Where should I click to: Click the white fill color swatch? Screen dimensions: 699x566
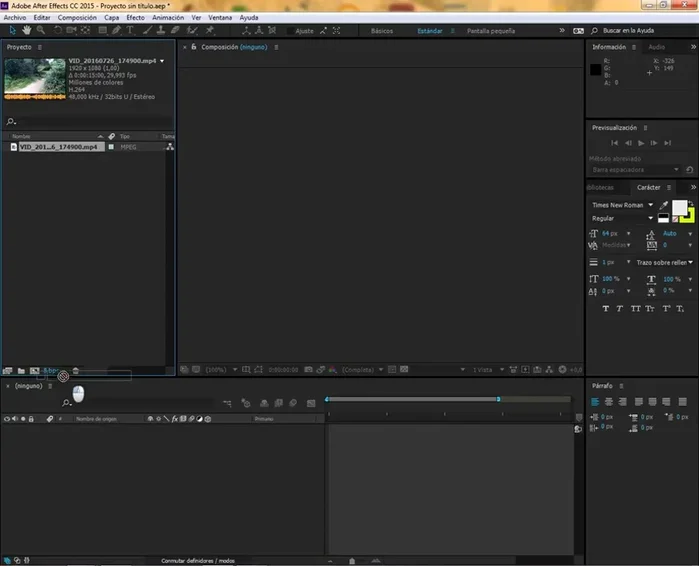[x=679, y=207]
